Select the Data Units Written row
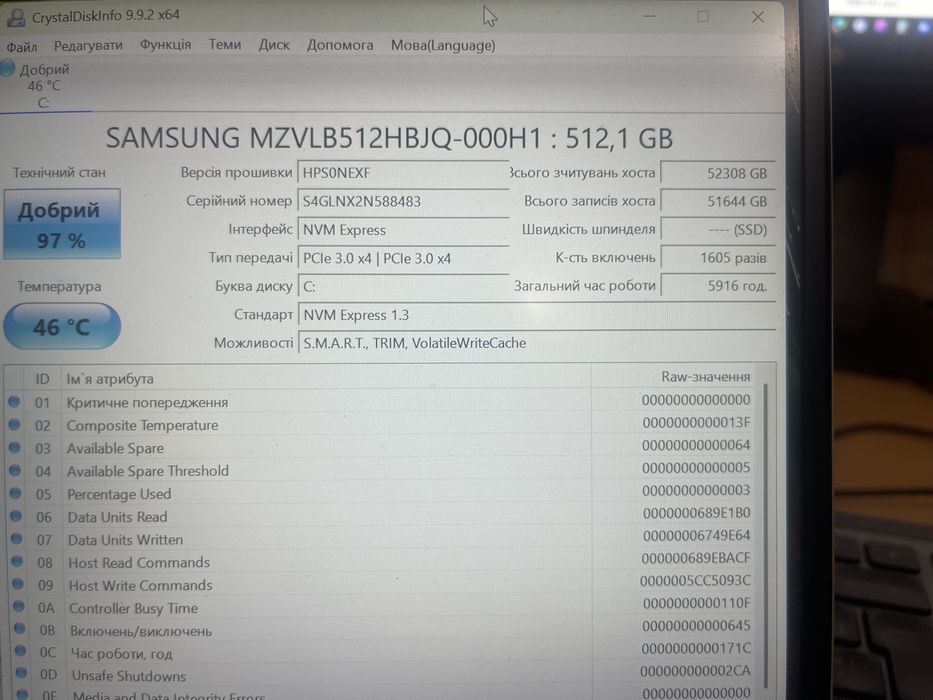933x700 pixels. click(381, 538)
